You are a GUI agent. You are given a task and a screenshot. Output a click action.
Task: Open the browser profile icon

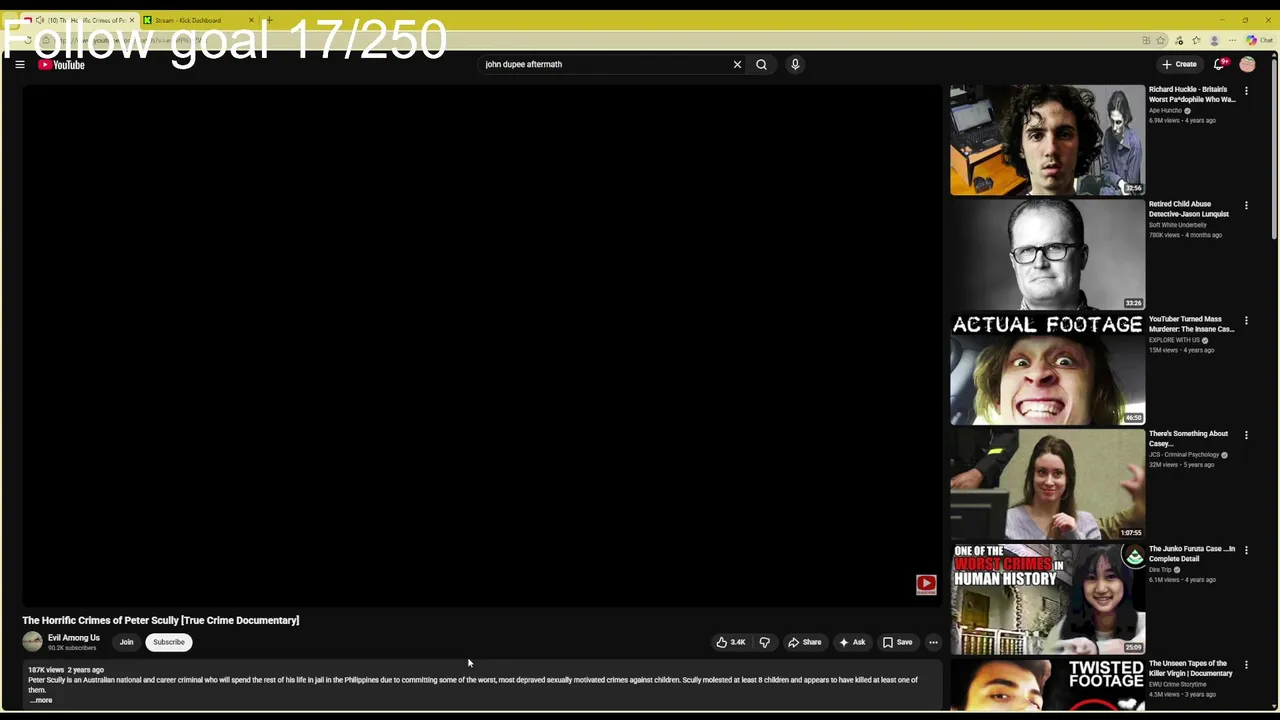point(1214,40)
